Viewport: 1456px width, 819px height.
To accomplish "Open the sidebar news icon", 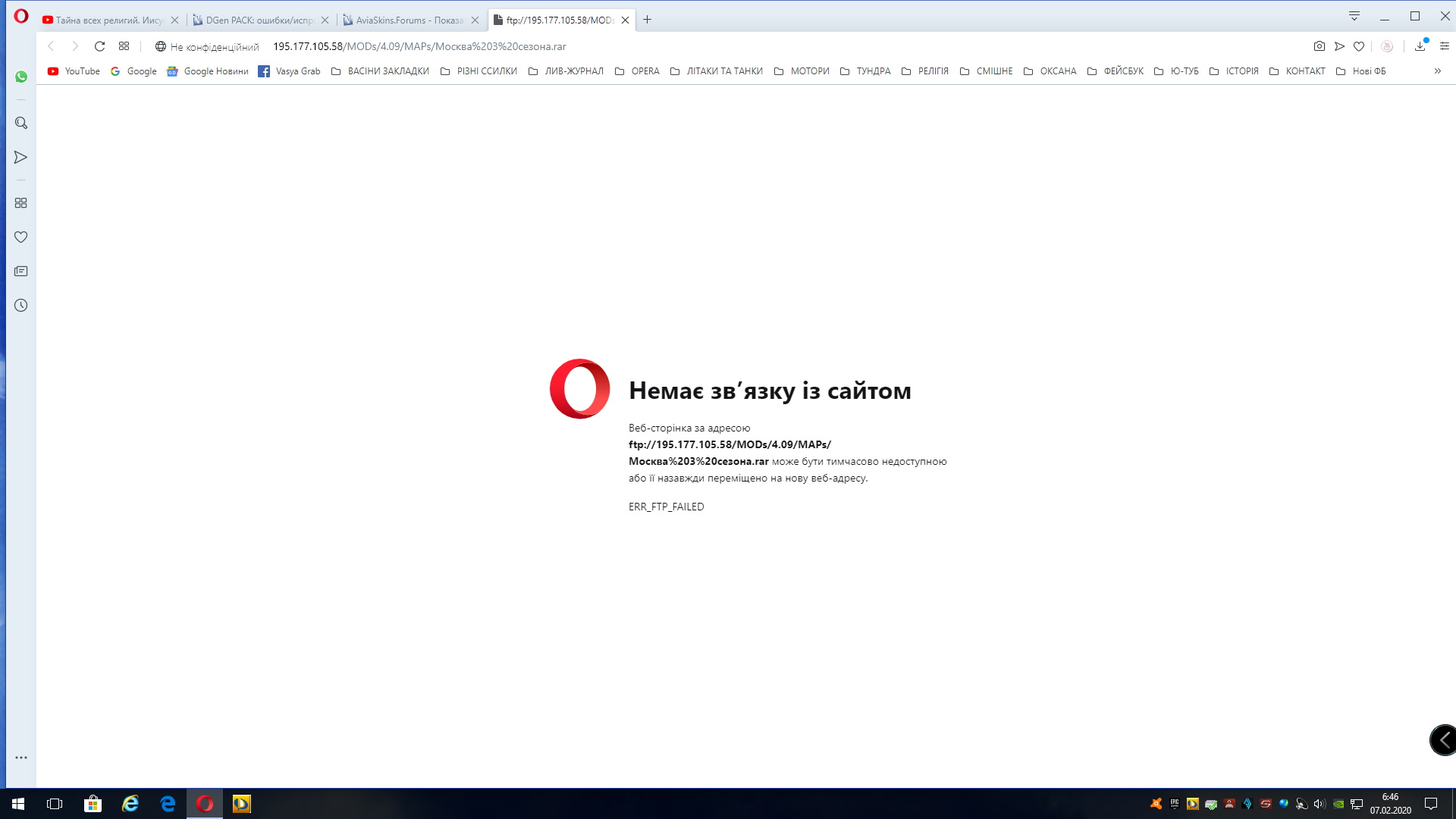I will tap(21, 271).
